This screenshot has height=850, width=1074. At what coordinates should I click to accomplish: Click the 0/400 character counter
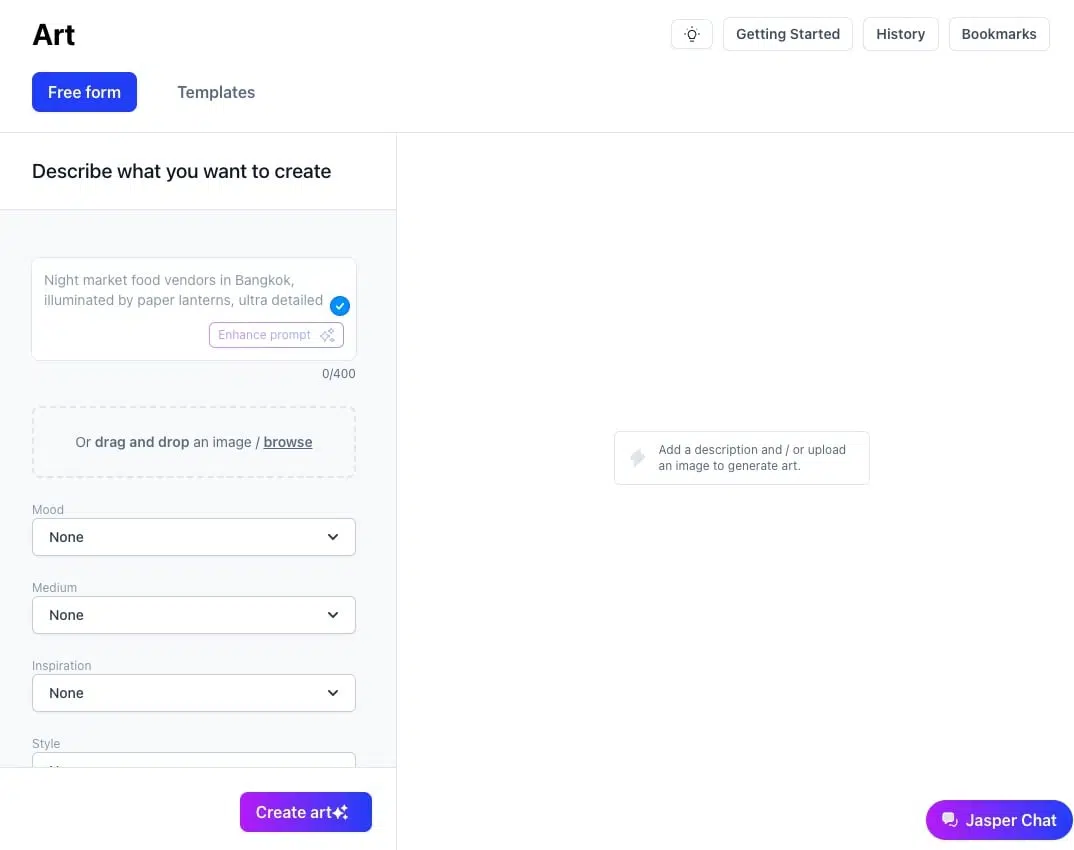pyautogui.click(x=338, y=374)
